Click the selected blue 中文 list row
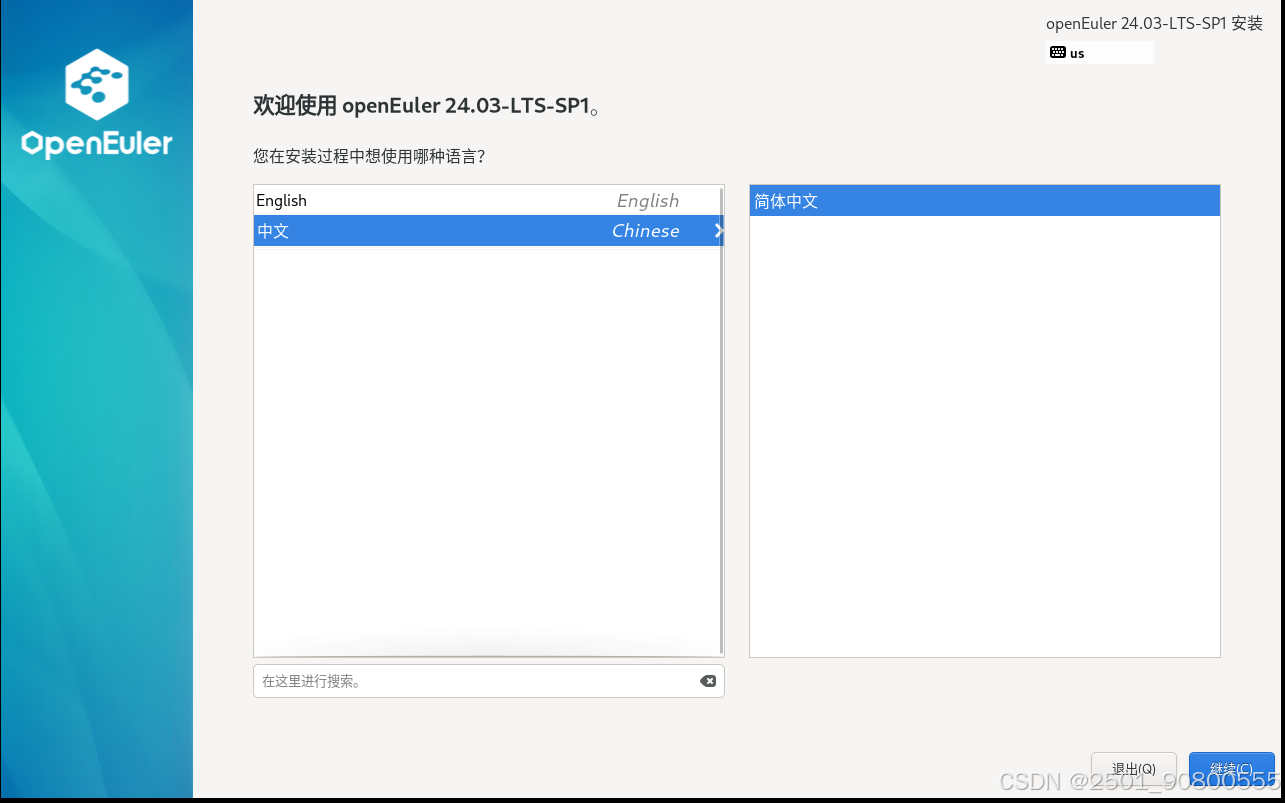This screenshot has width=1285, height=803. 400,230
